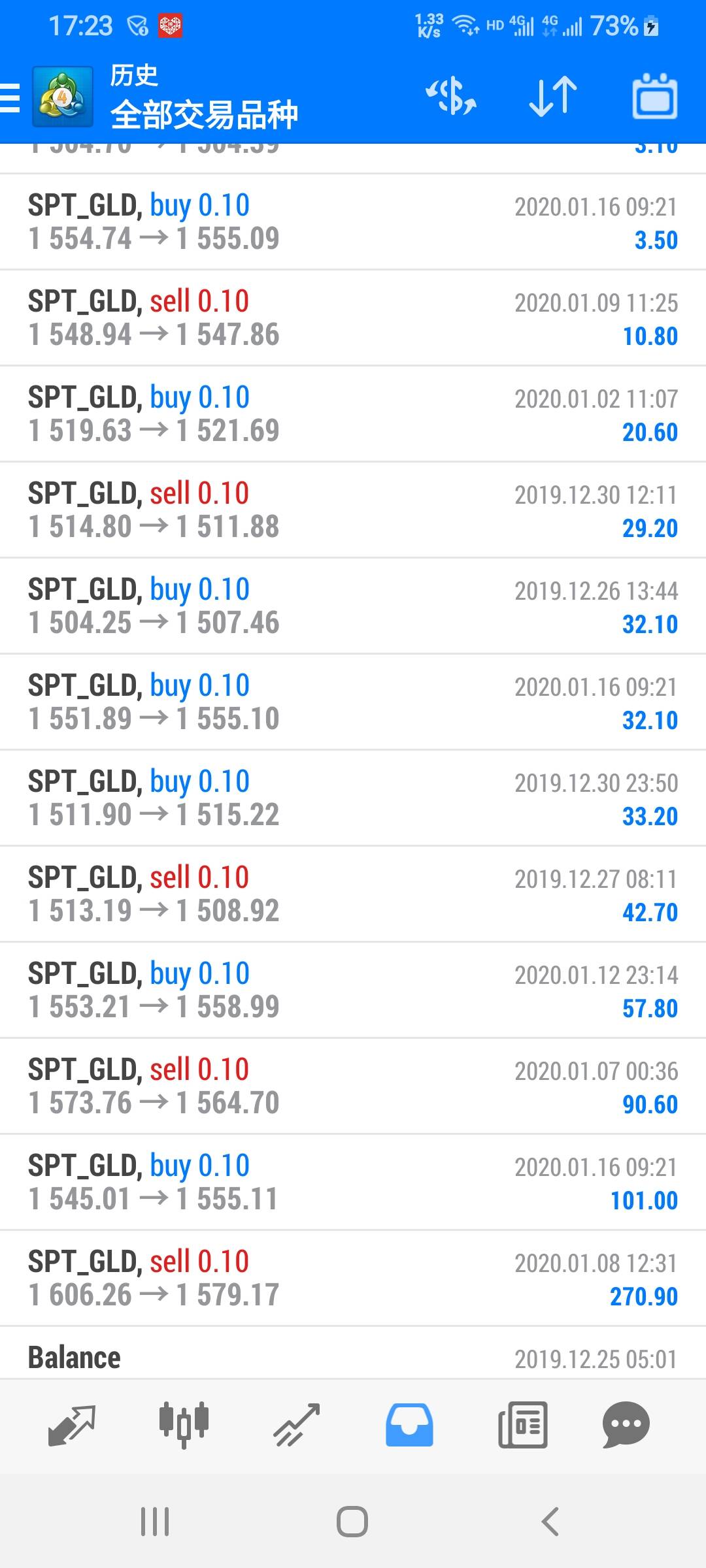Open the News tab
The width and height of the screenshot is (706, 1568).
(x=522, y=1426)
